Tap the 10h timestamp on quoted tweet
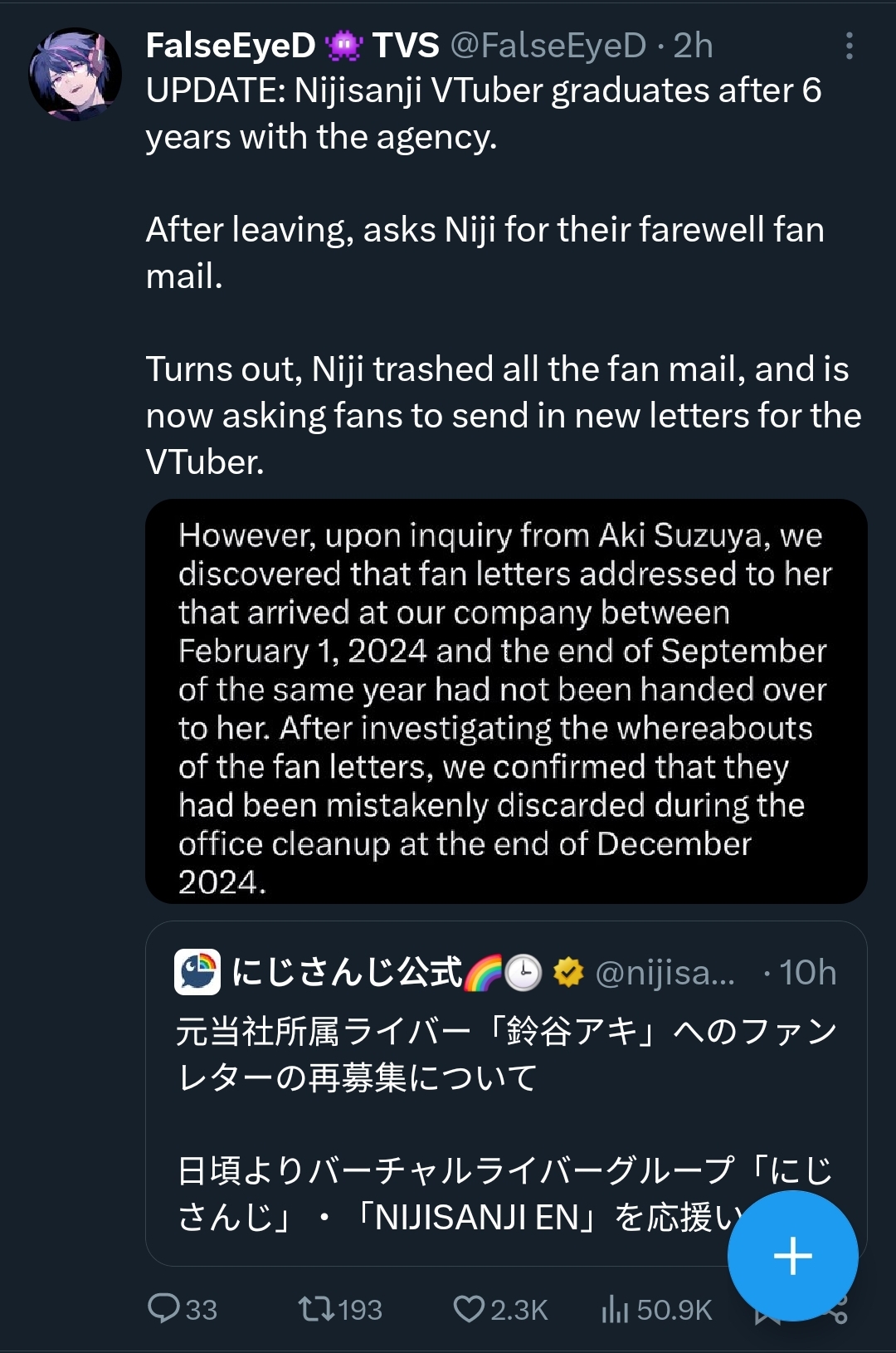Image resolution: width=896 pixels, height=1353 pixels. click(807, 972)
